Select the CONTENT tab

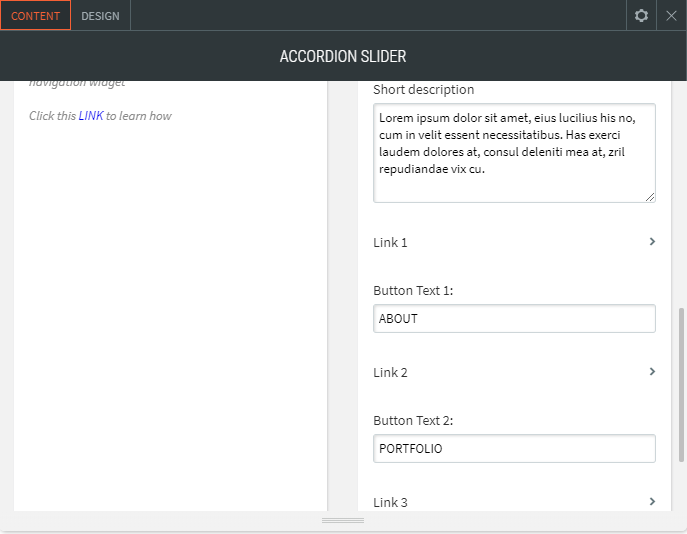[36, 16]
